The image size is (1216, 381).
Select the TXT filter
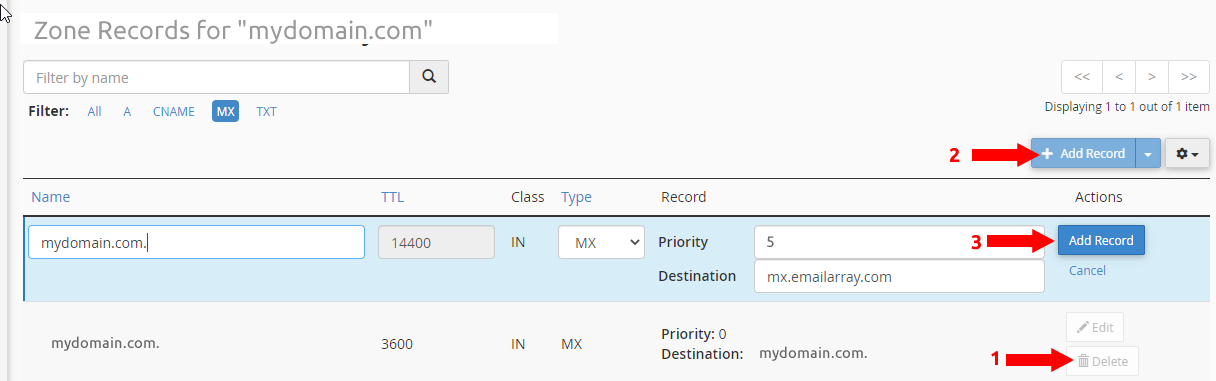266,112
